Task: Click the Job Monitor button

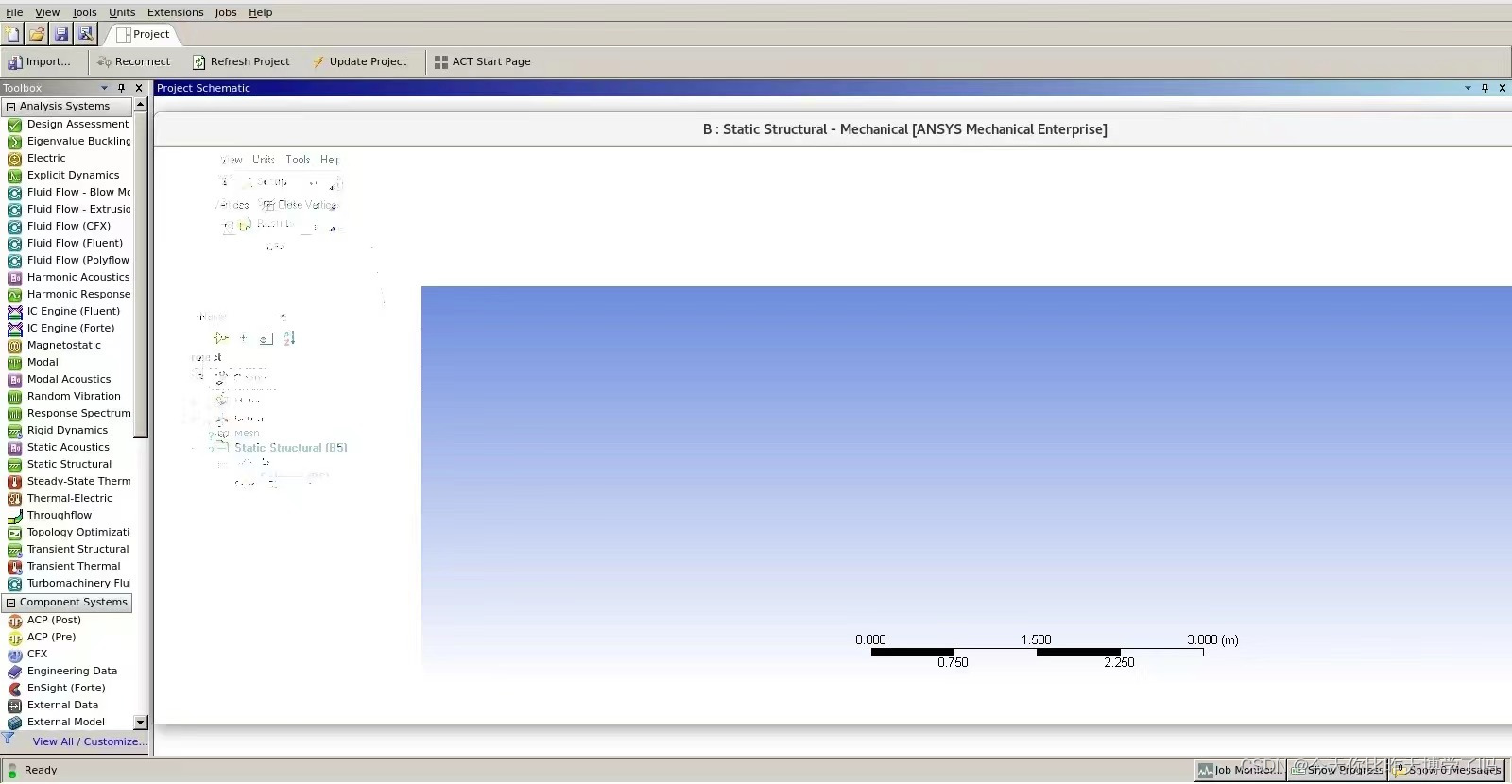Action: coord(1240,770)
